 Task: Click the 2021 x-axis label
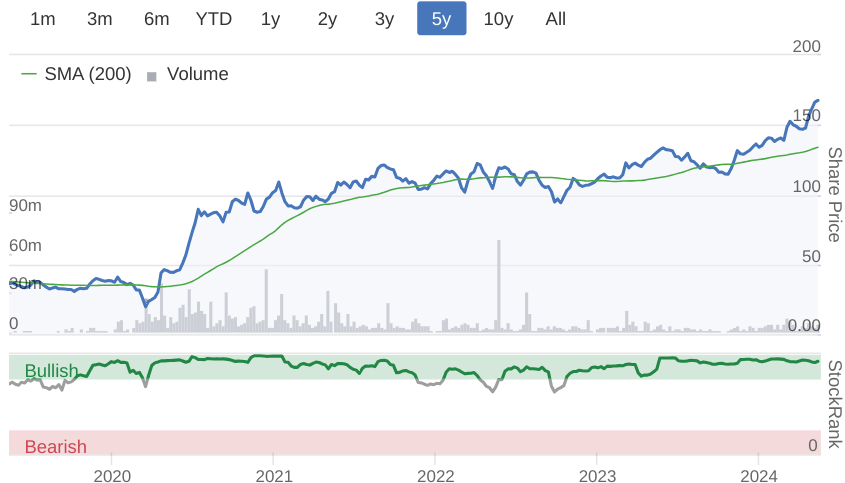pos(274,475)
